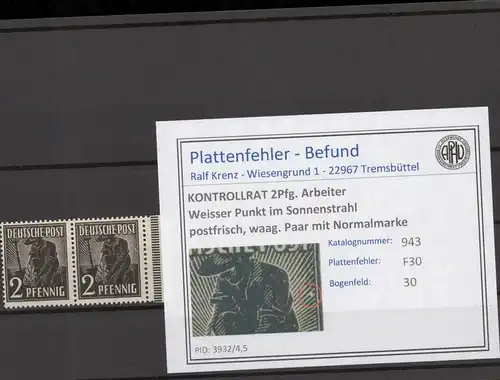Viewport: 500px width, 380px height.
Task: Click the plate flaw value F30
Action: 412,261
